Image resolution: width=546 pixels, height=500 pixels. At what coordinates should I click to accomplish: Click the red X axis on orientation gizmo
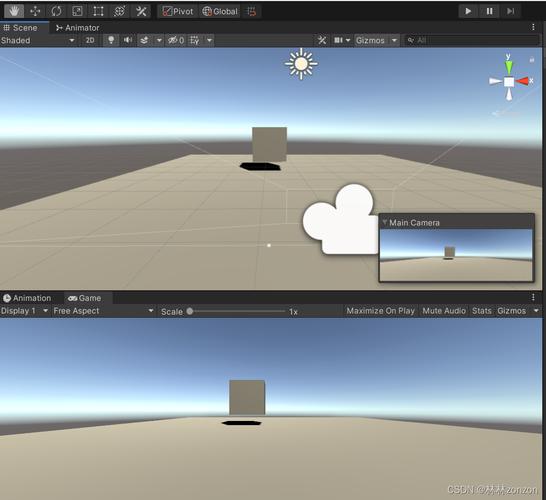(522, 81)
